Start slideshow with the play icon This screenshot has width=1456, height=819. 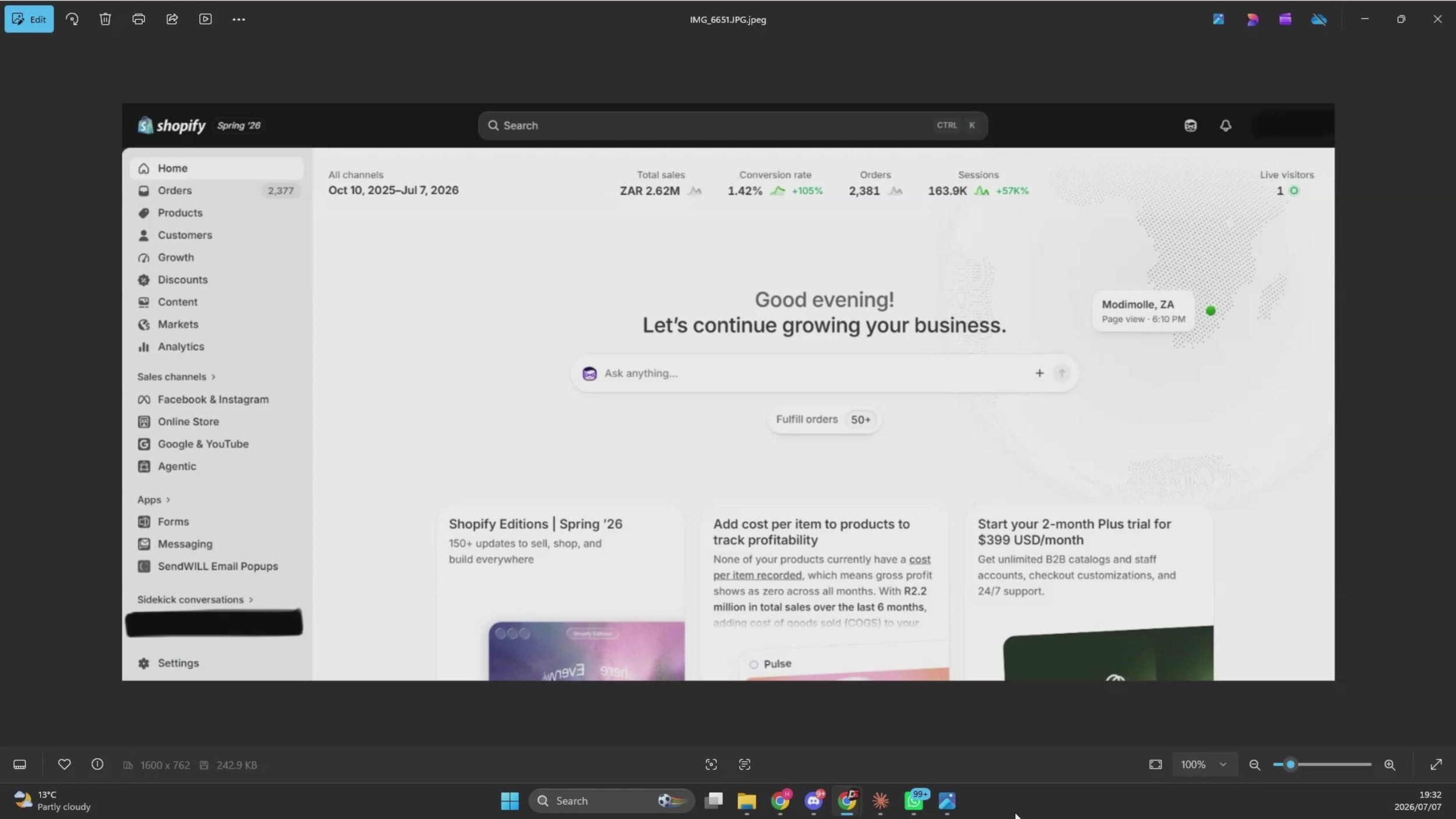206,19
